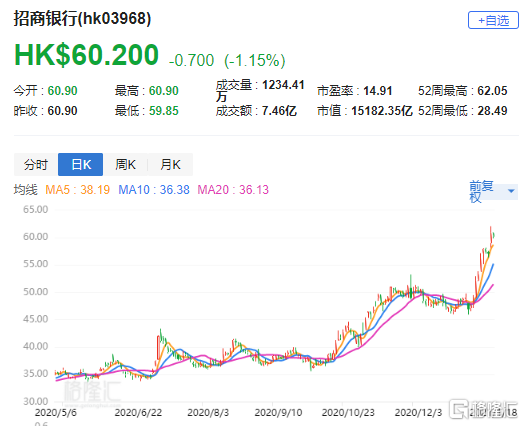Click the MA5 : 38.19 indicator label
Screen dimensions: 524x426
(x=78, y=190)
